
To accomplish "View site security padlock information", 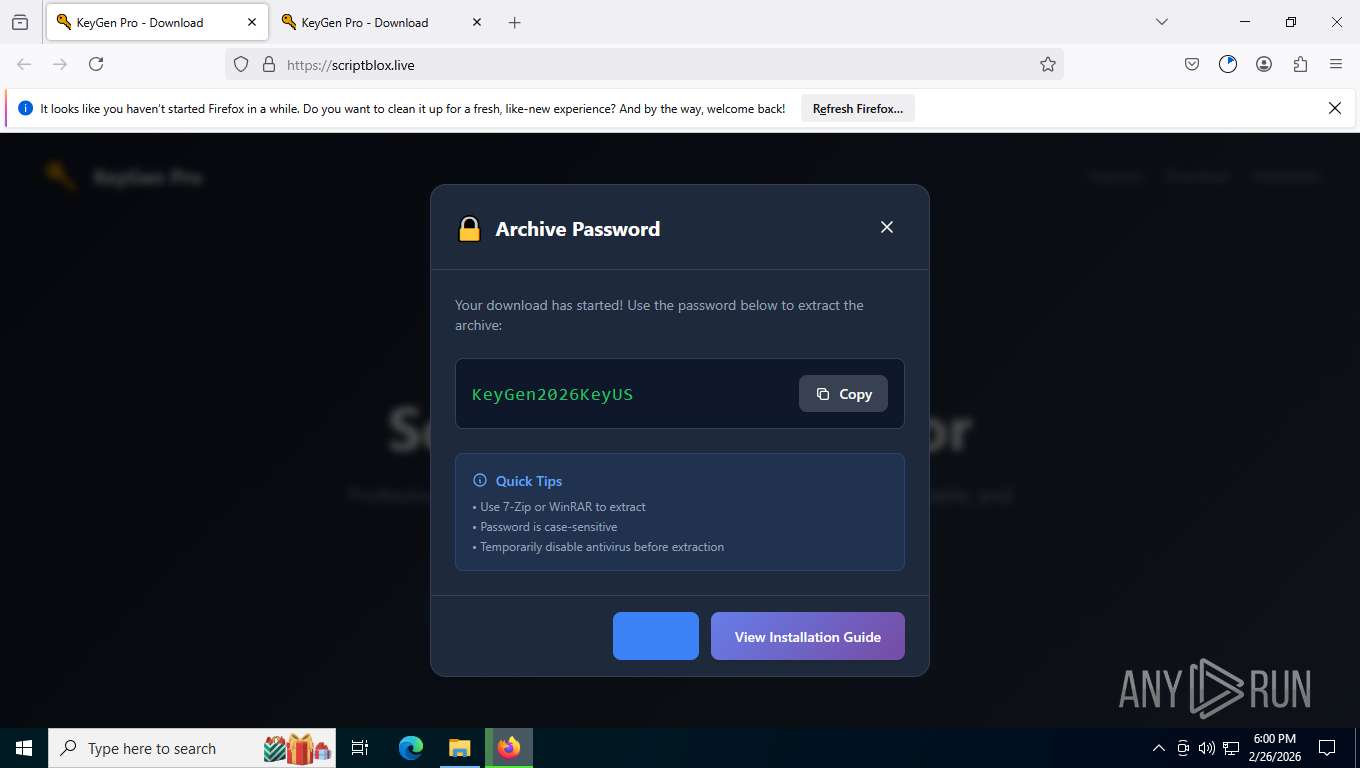I will (268, 64).
